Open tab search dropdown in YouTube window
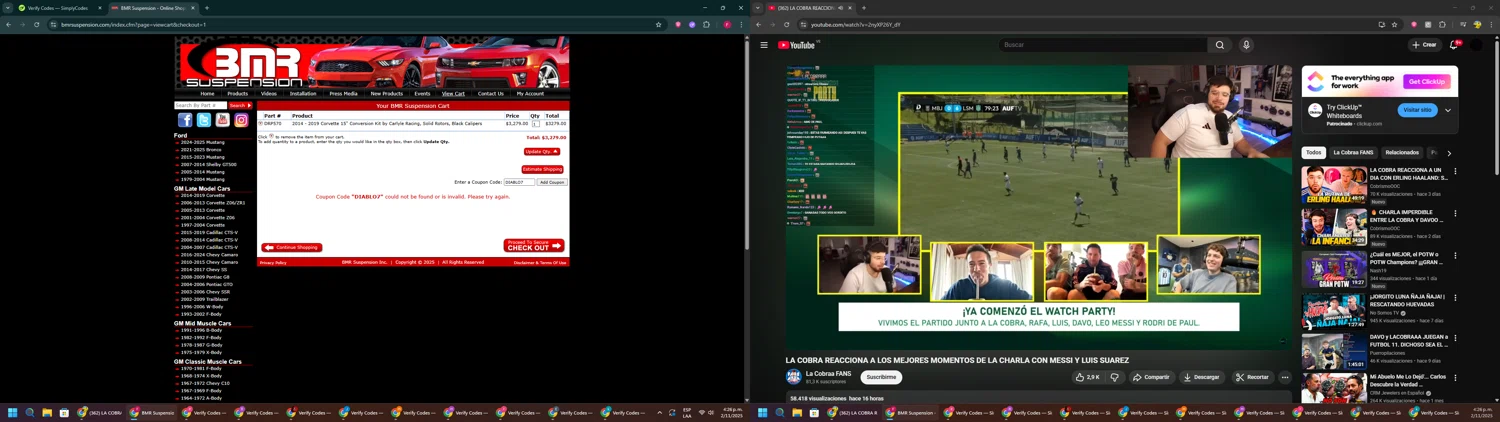 click(x=758, y=8)
